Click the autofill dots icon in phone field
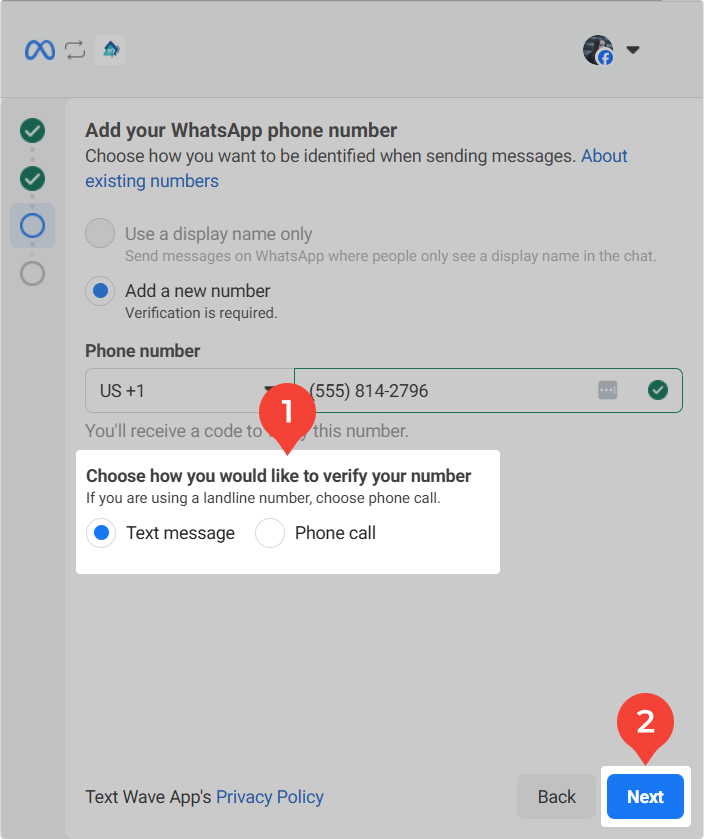Screen dimensions: 704x839 (x=608, y=390)
